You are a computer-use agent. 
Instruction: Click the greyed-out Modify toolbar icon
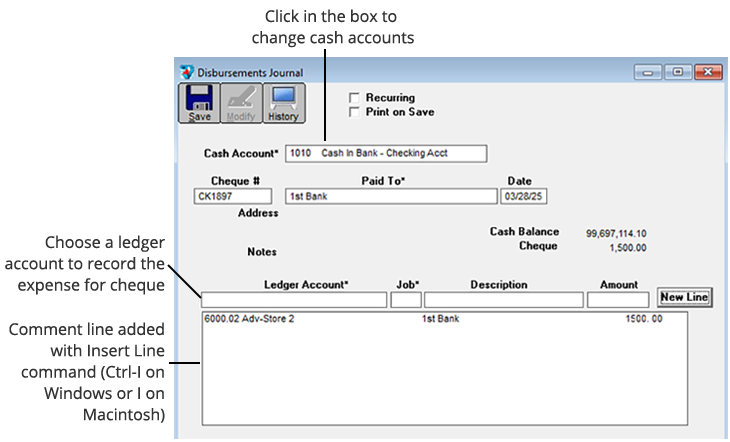pos(241,102)
